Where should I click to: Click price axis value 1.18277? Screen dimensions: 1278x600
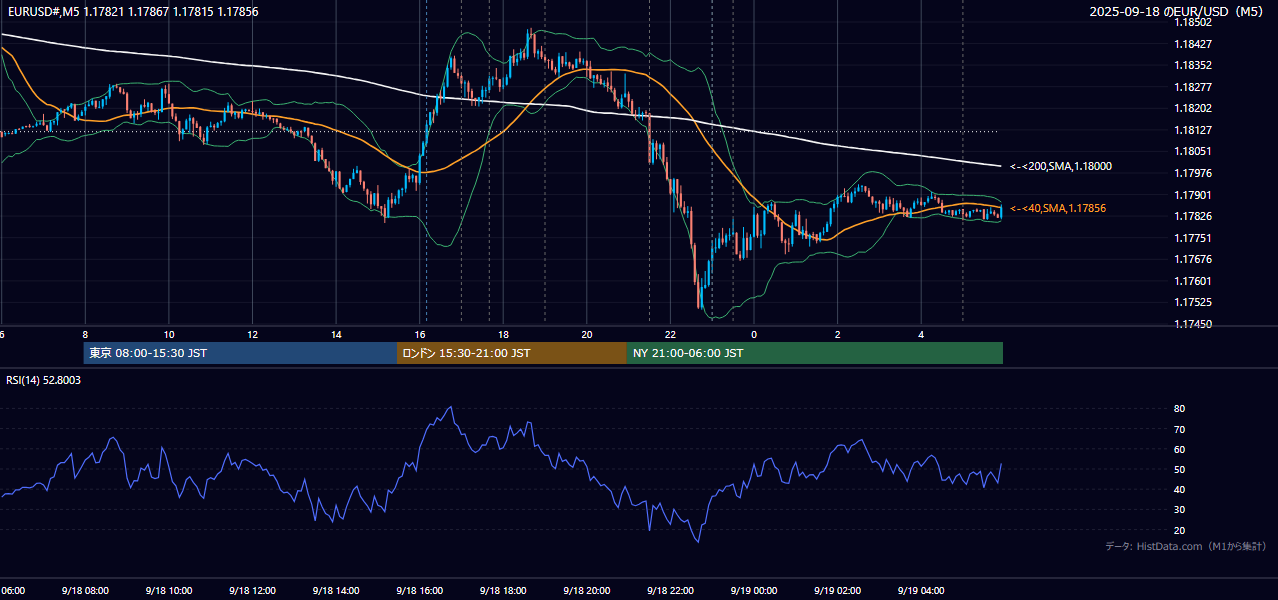pos(1194,87)
